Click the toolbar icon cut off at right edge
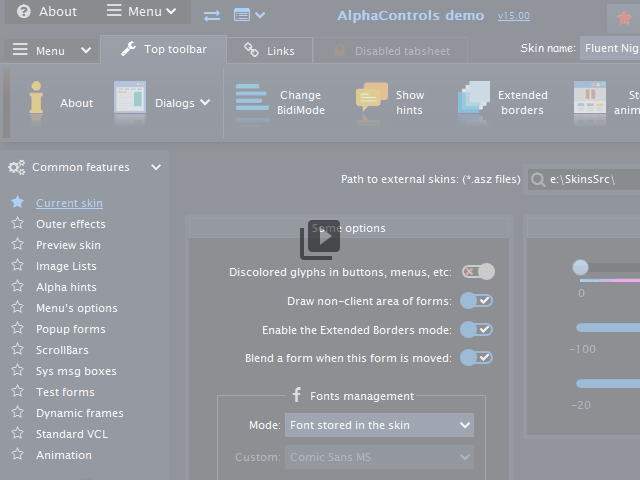Viewport: 640px width, 480px height. (x=590, y=97)
